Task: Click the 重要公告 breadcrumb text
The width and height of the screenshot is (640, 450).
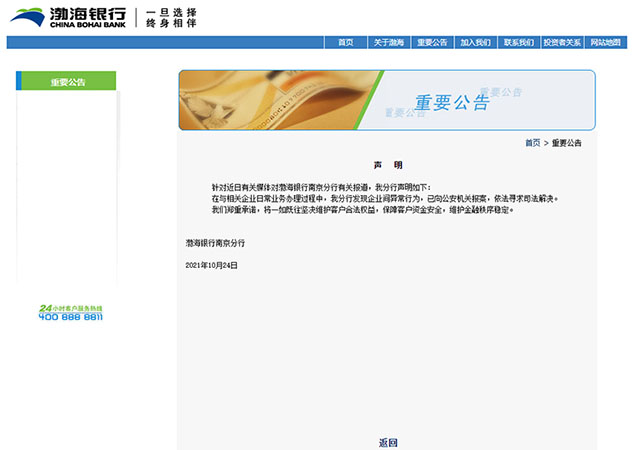Action: (567, 143)
